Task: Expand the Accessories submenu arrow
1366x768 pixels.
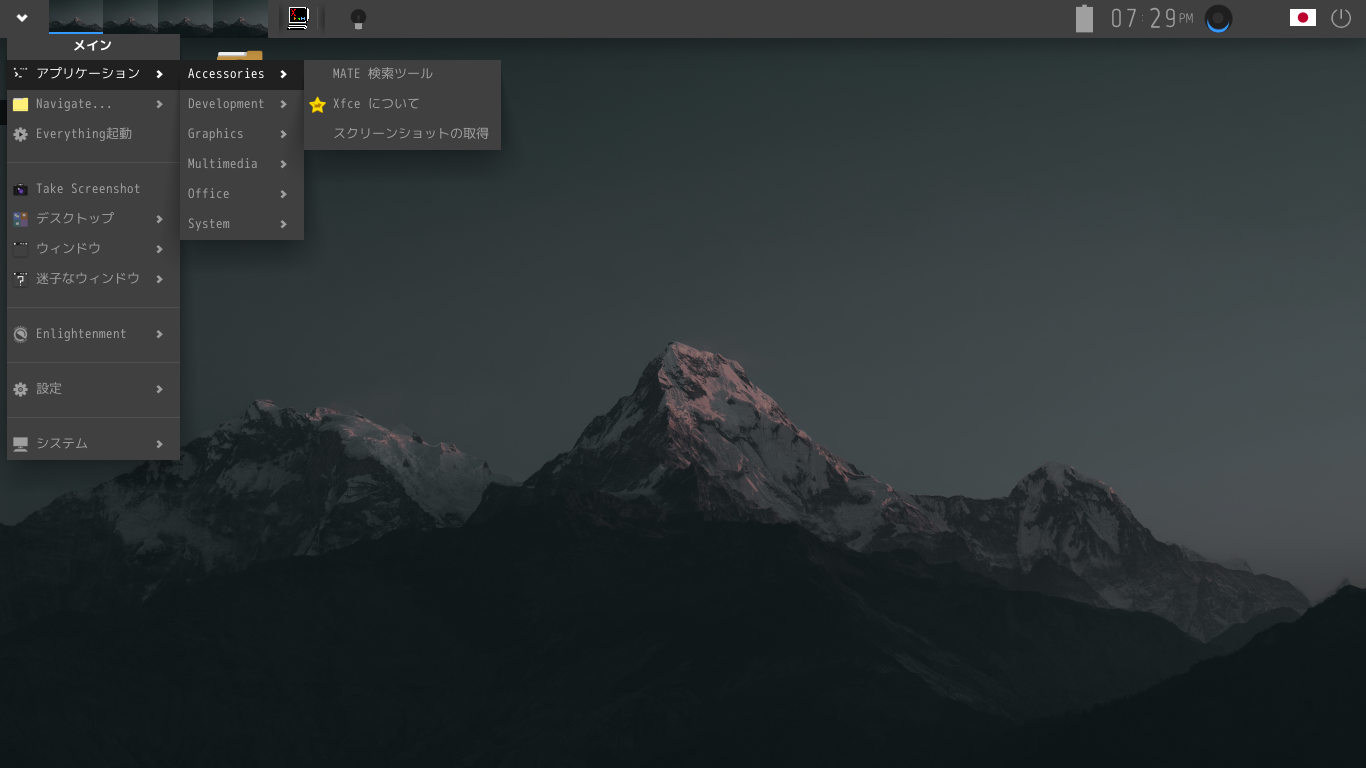Action: [x=284, y=74]
